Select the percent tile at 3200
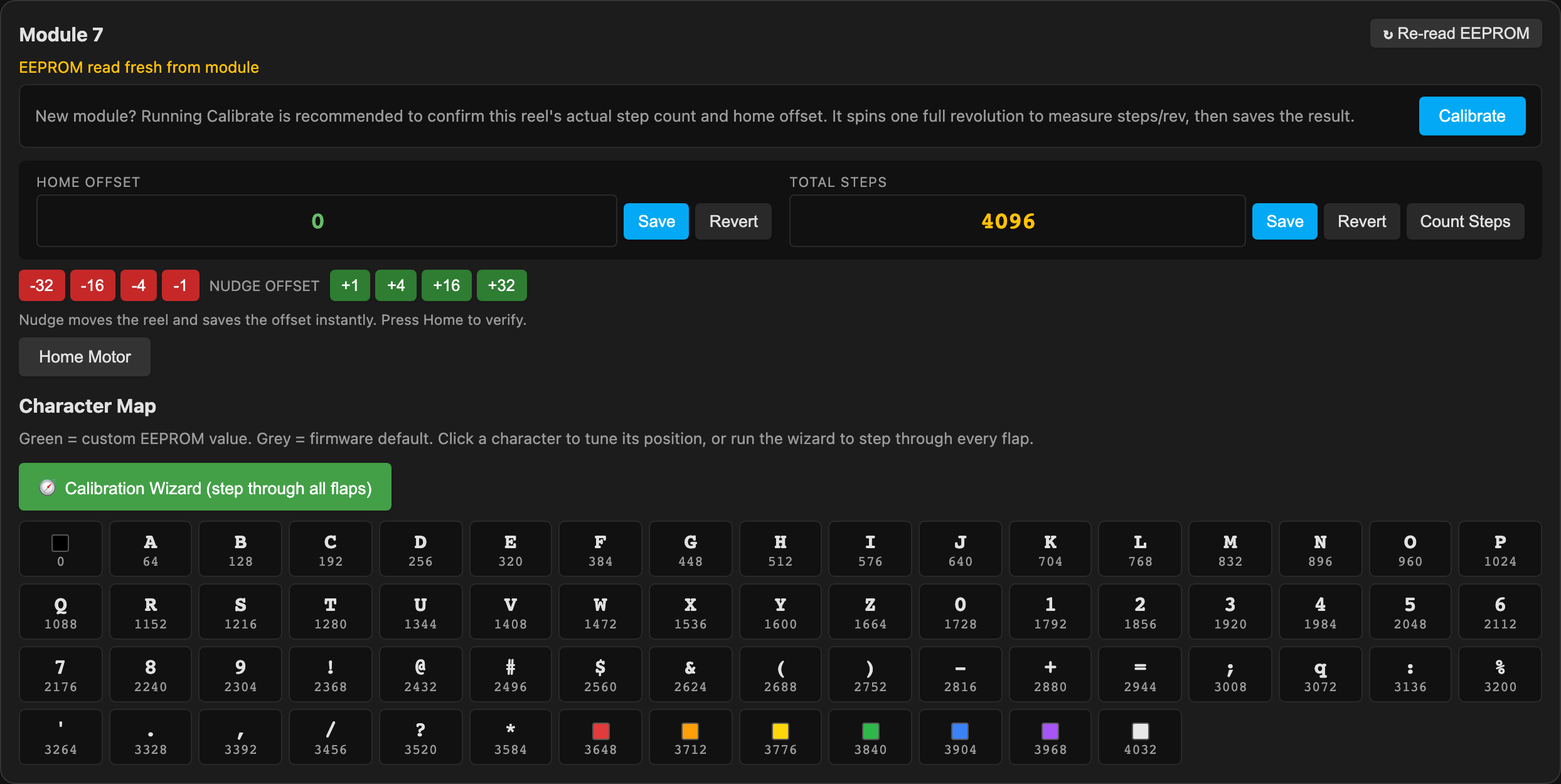1561x784 pixels. point(1500,674)
